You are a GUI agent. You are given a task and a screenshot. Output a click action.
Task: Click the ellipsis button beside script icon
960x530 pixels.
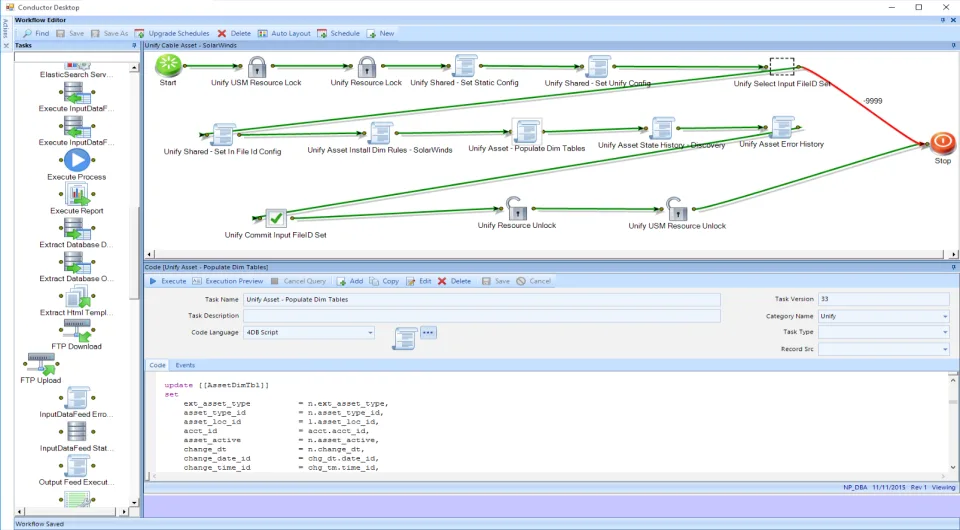coord(428,333)
